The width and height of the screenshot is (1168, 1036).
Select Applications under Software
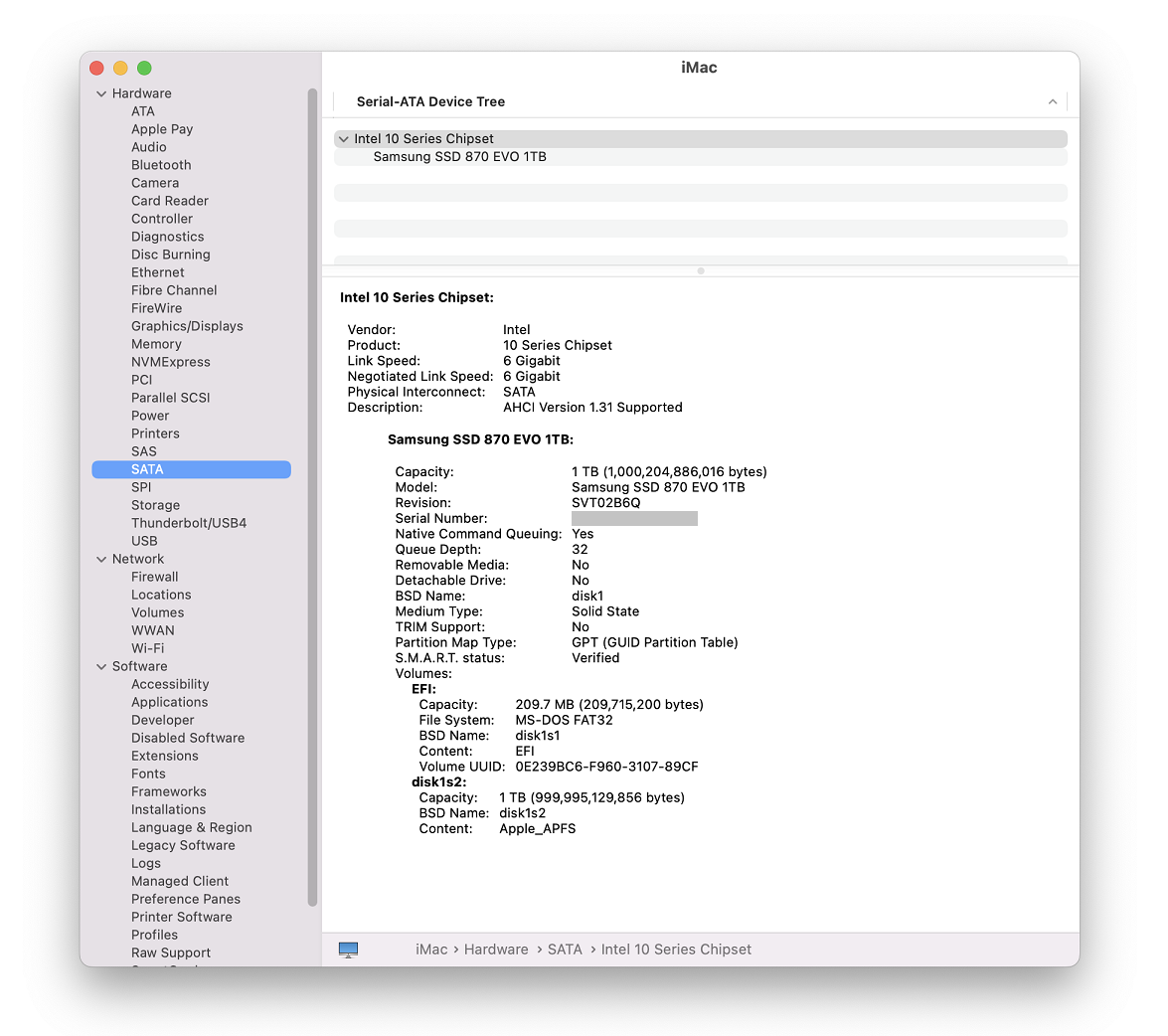click(x=170, y=702)
